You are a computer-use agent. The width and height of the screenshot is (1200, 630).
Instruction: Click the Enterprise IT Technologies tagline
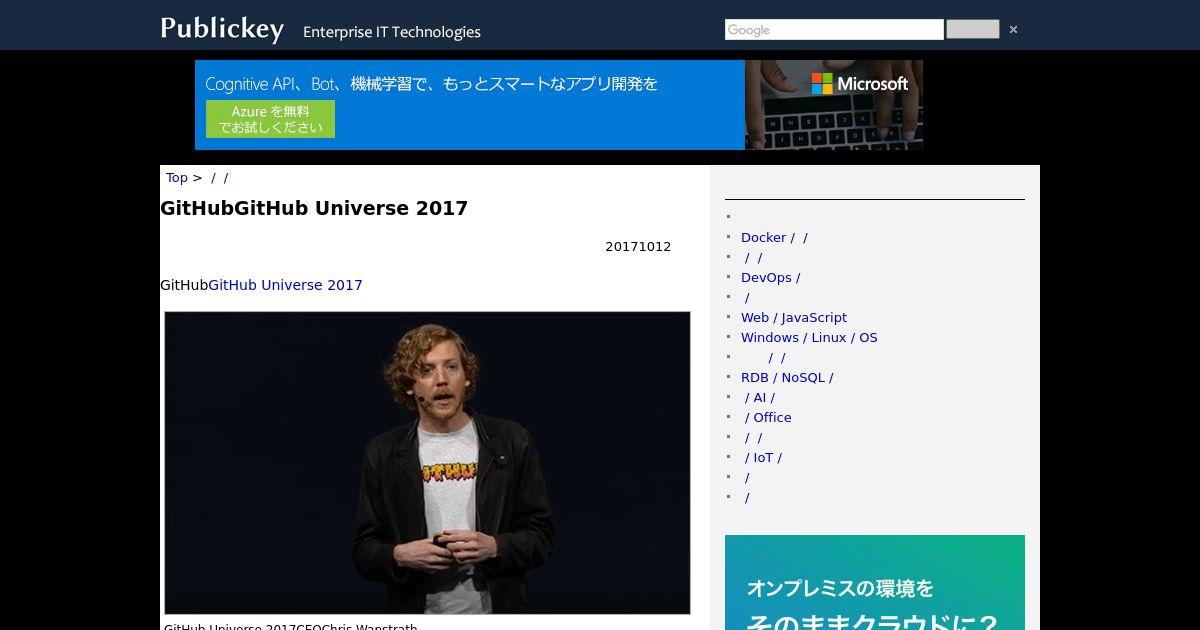(392, 32)
